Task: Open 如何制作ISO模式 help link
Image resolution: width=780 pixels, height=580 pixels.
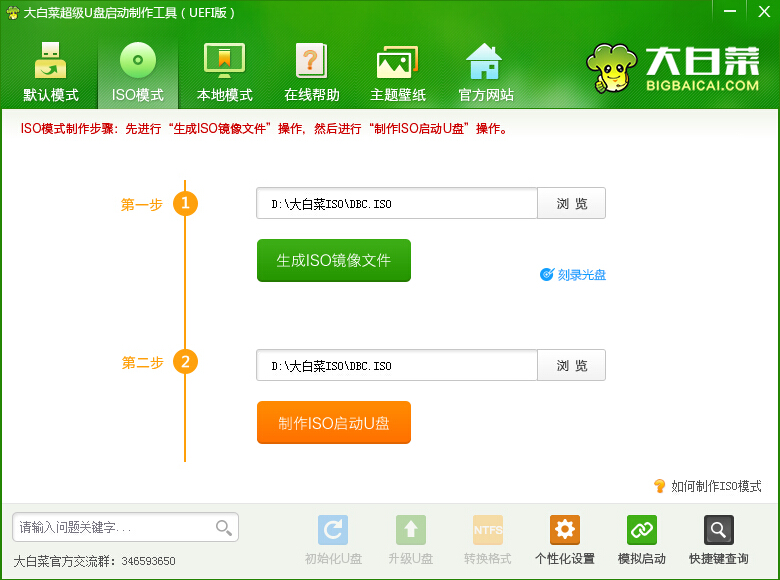Action: (x=707, y=486)
